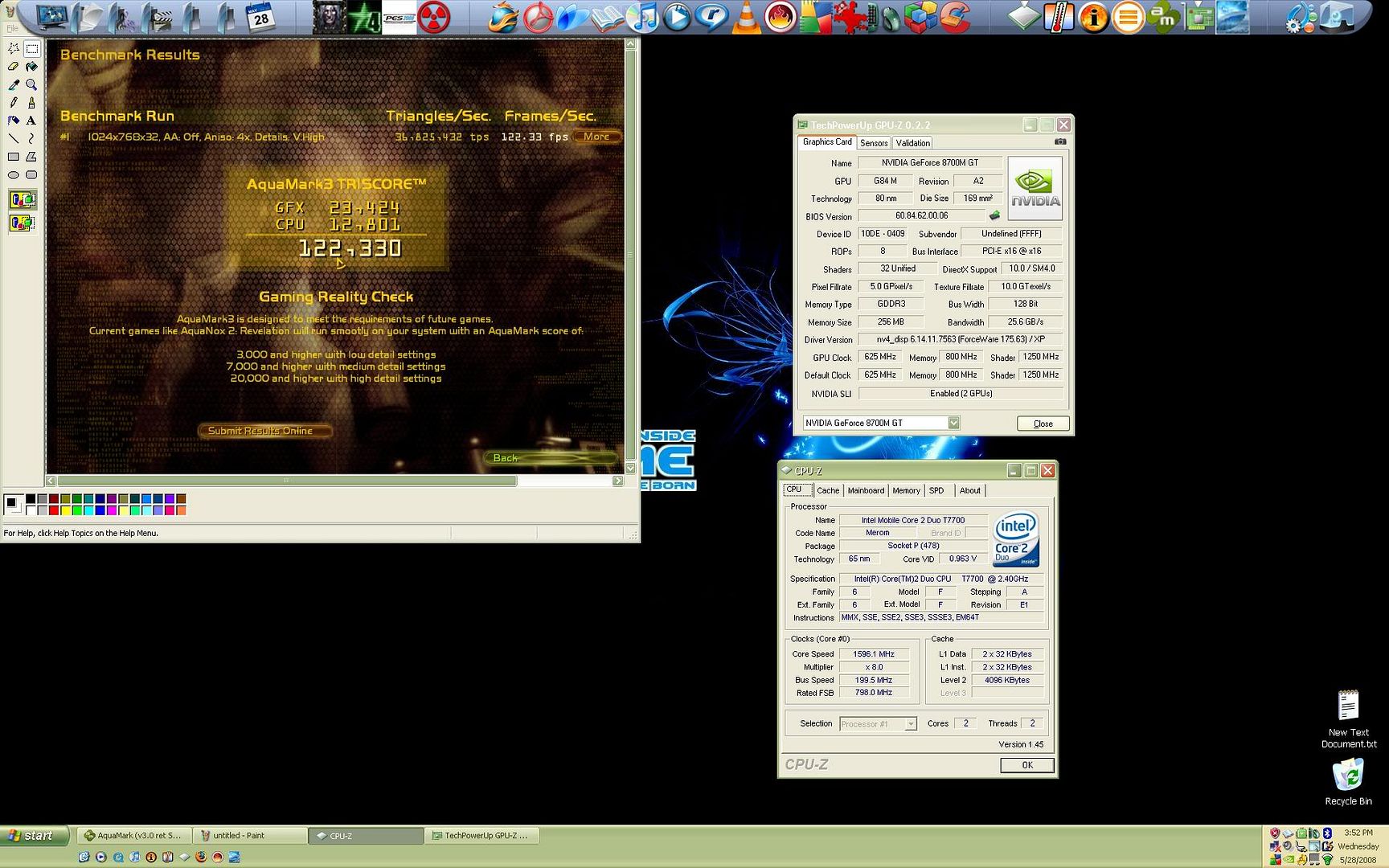1389x868 pixels.
Task: Select the Eraser tool in Paint
Action: (14, 67)
